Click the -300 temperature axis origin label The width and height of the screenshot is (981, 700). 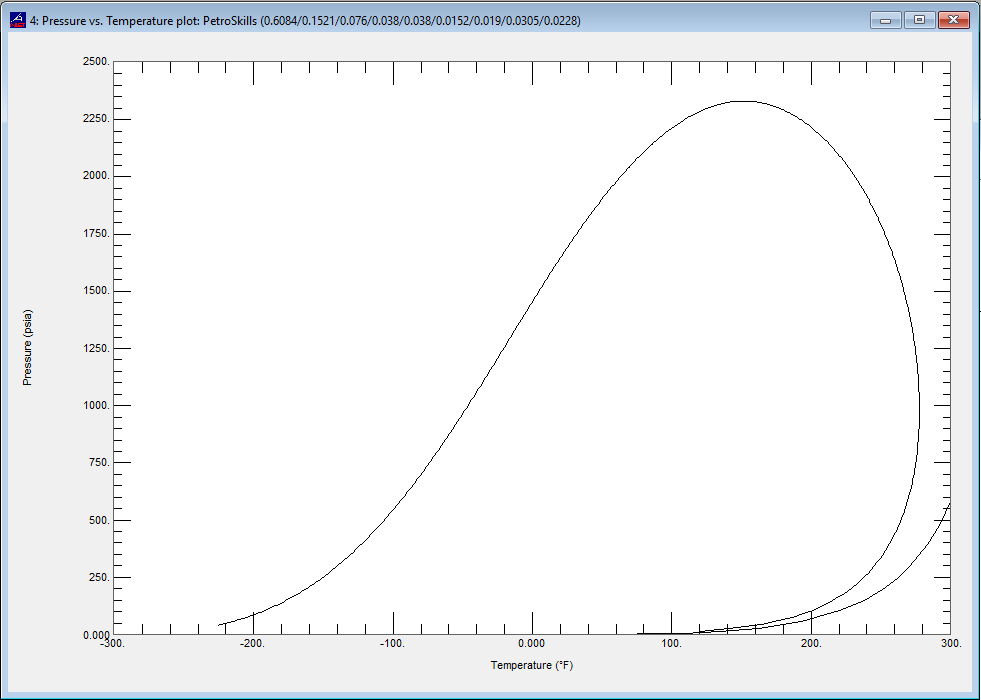[110, 645]
